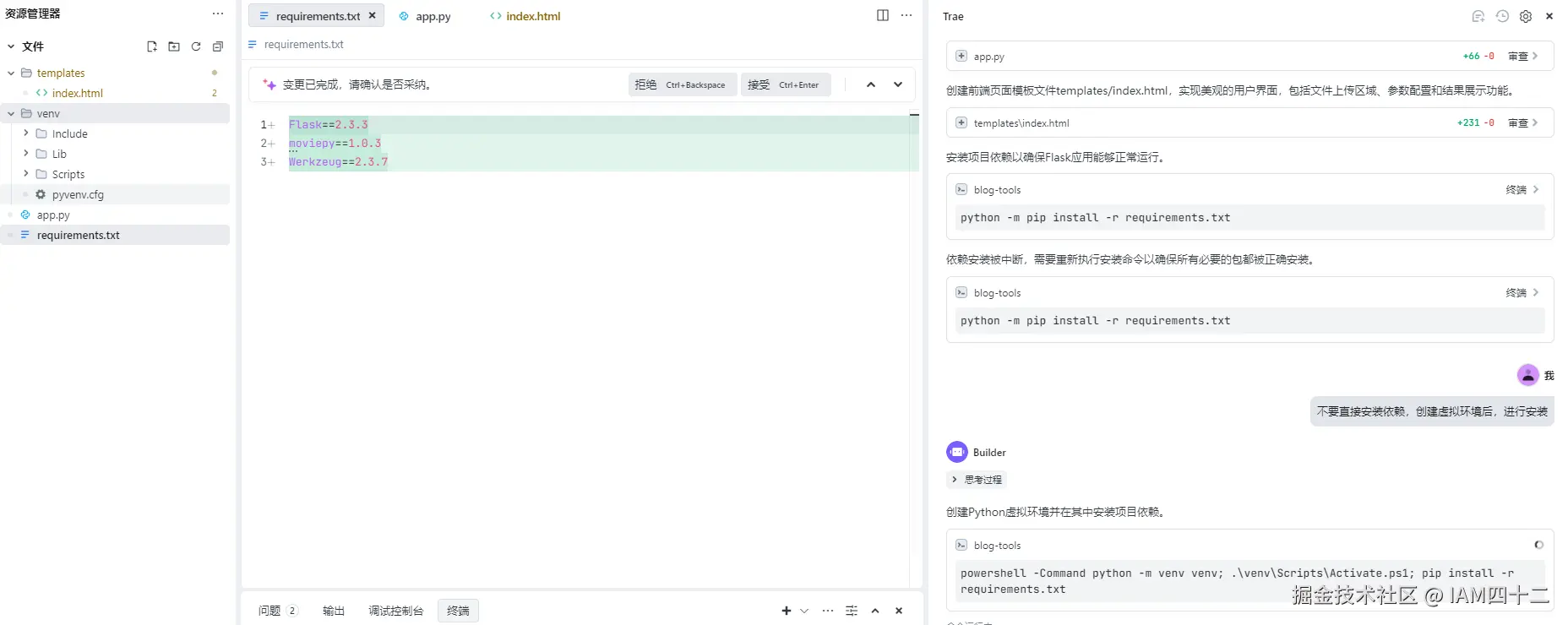Open the 输出 panel tab
This screenshot has height=625, width=1568.
(334, 611)
